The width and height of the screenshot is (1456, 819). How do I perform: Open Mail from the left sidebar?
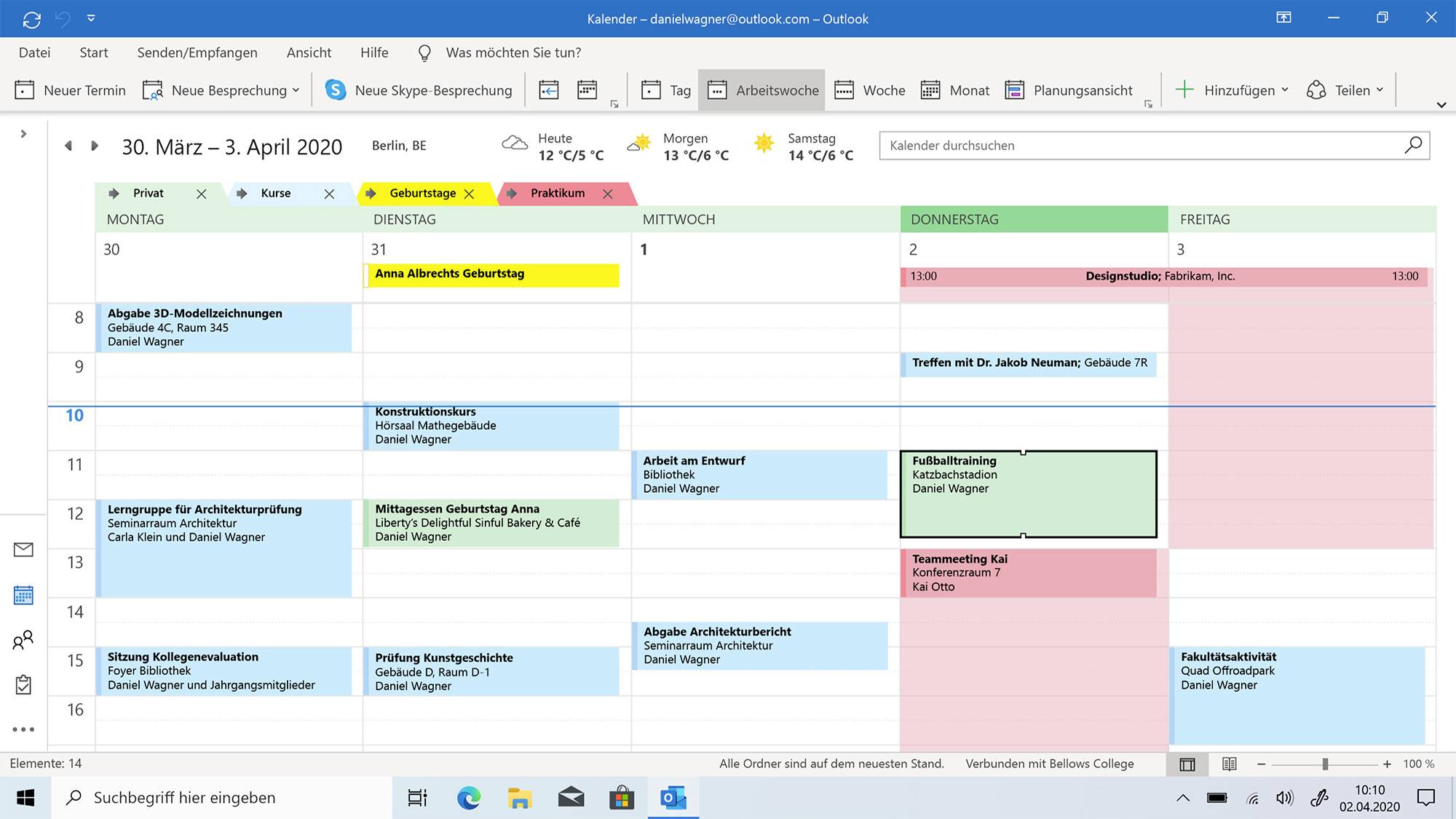point(23,550)
